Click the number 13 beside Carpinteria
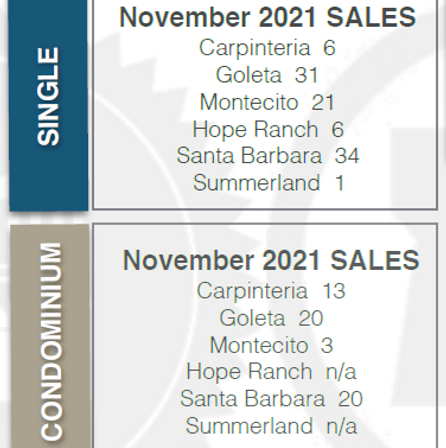This screenshot has width=446, height=448. coord(333,291)
